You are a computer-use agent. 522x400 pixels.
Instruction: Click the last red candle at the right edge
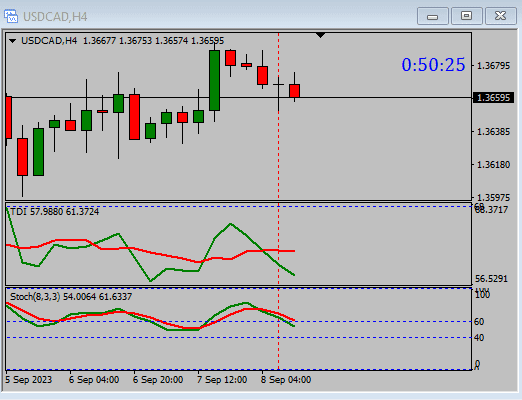click(294, 91)
